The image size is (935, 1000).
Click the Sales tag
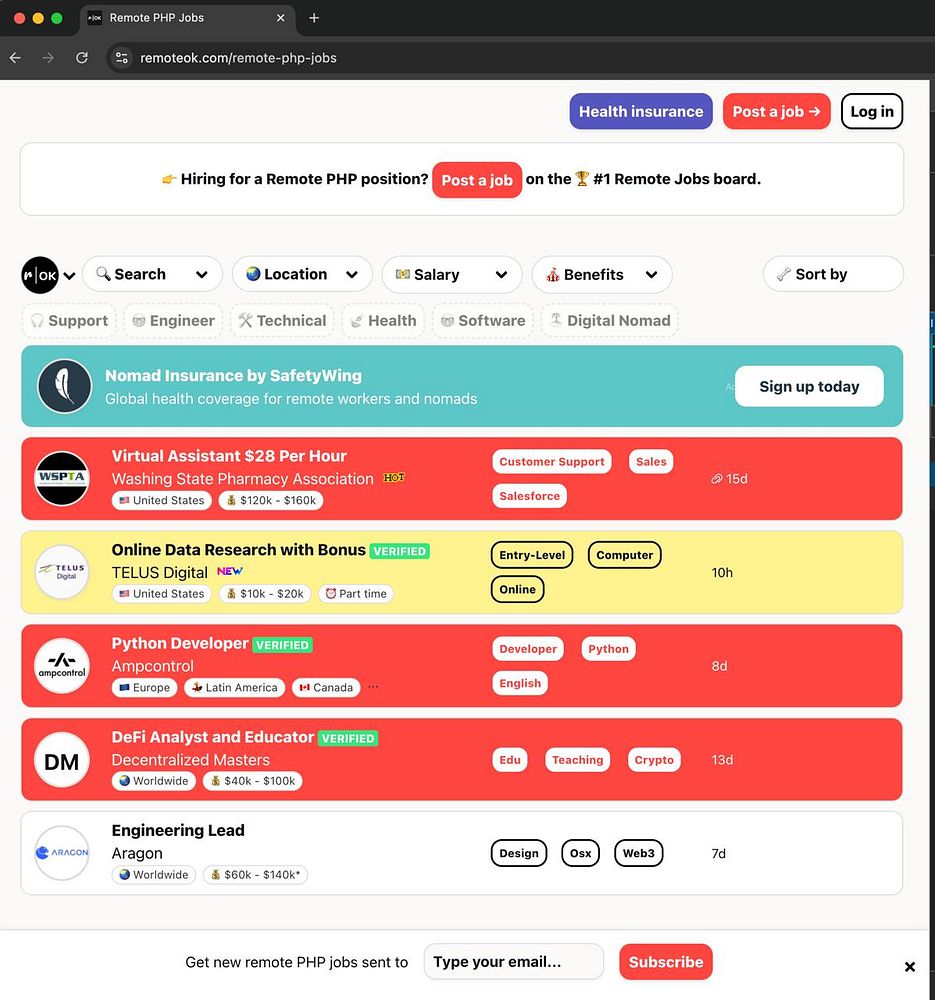click(651, 462)
